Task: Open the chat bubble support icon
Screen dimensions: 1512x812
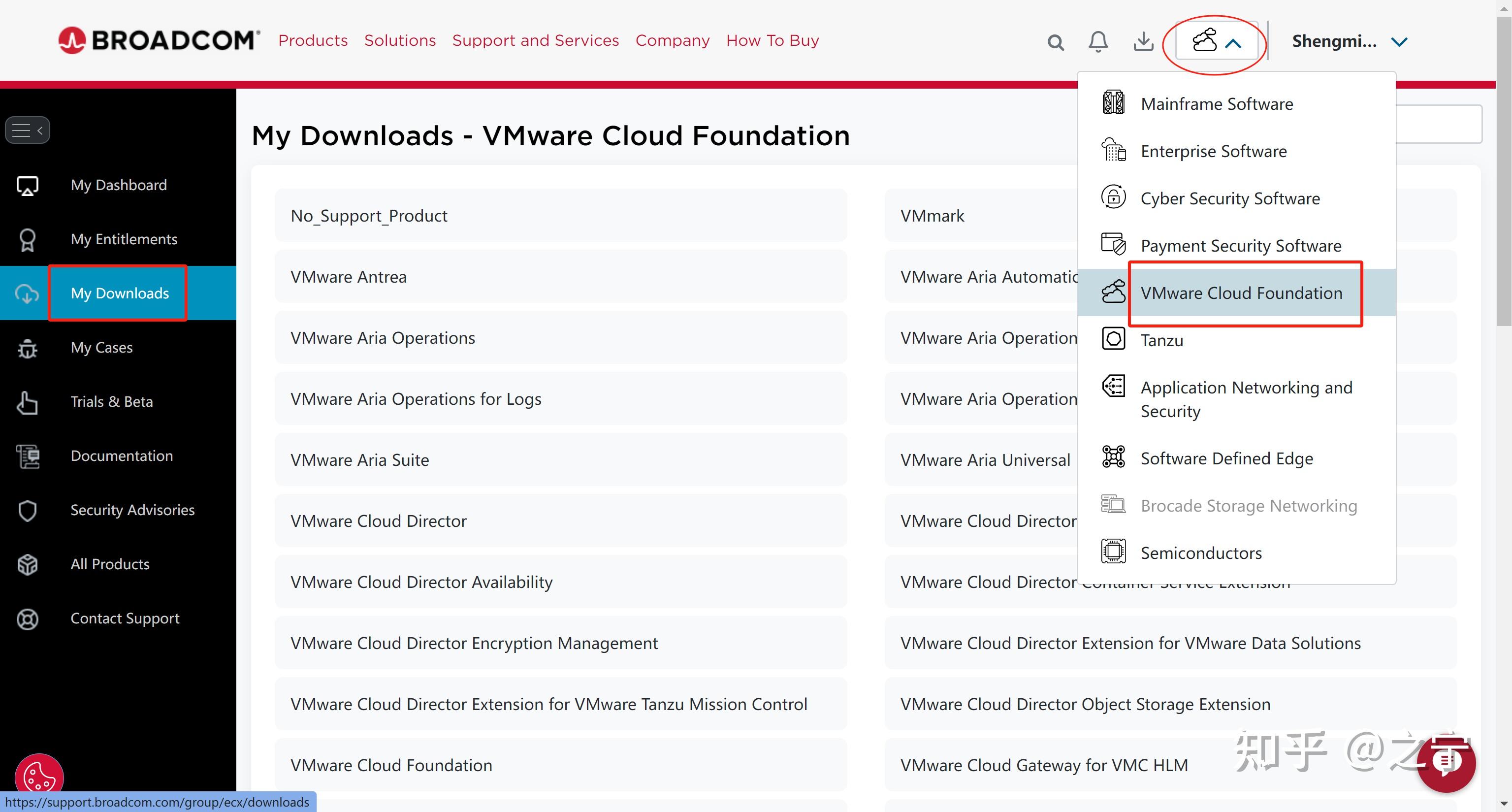Action: tap(1446, 761)
